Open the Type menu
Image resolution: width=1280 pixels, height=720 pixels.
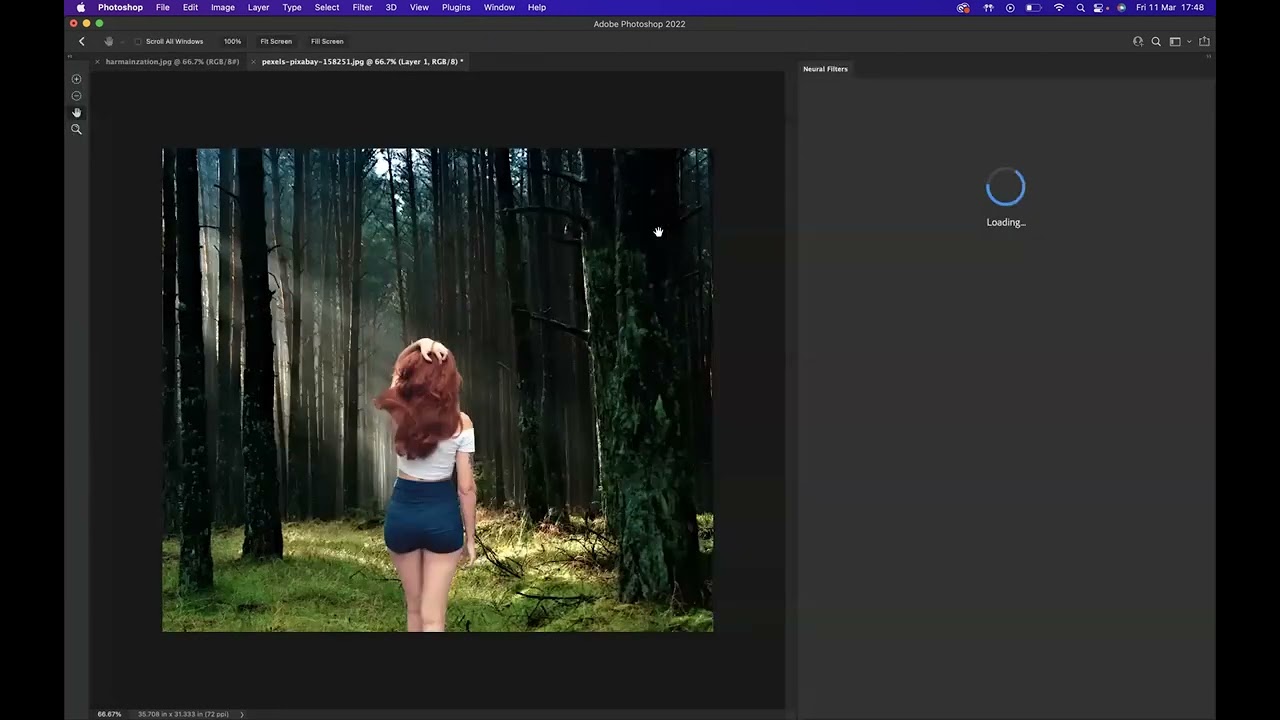[292, 7]
